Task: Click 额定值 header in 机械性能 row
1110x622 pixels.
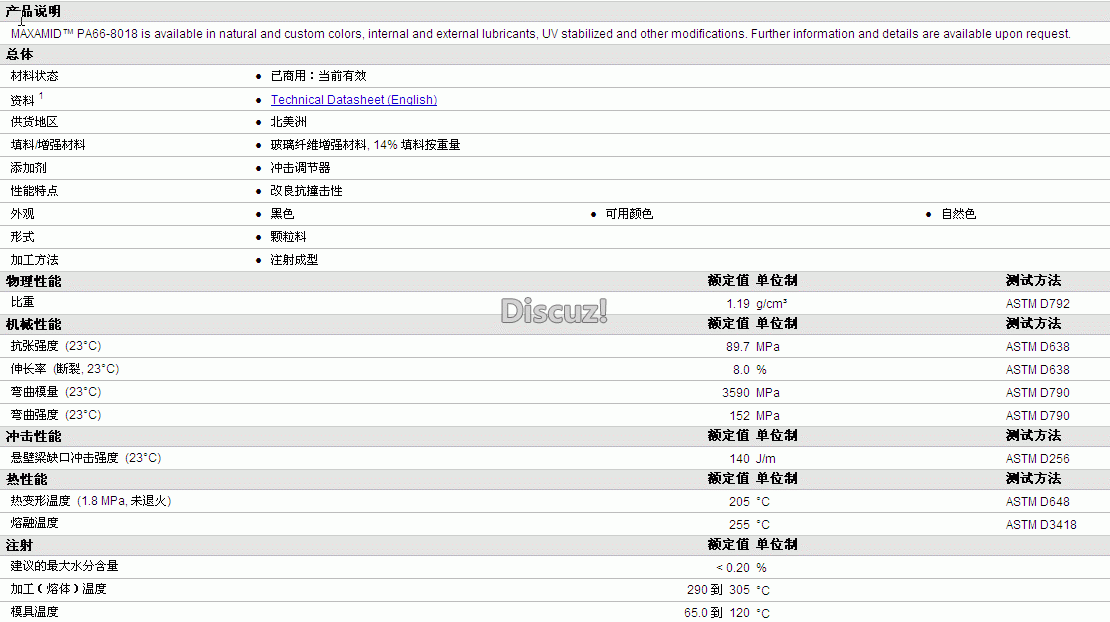Action: point(728,323)
